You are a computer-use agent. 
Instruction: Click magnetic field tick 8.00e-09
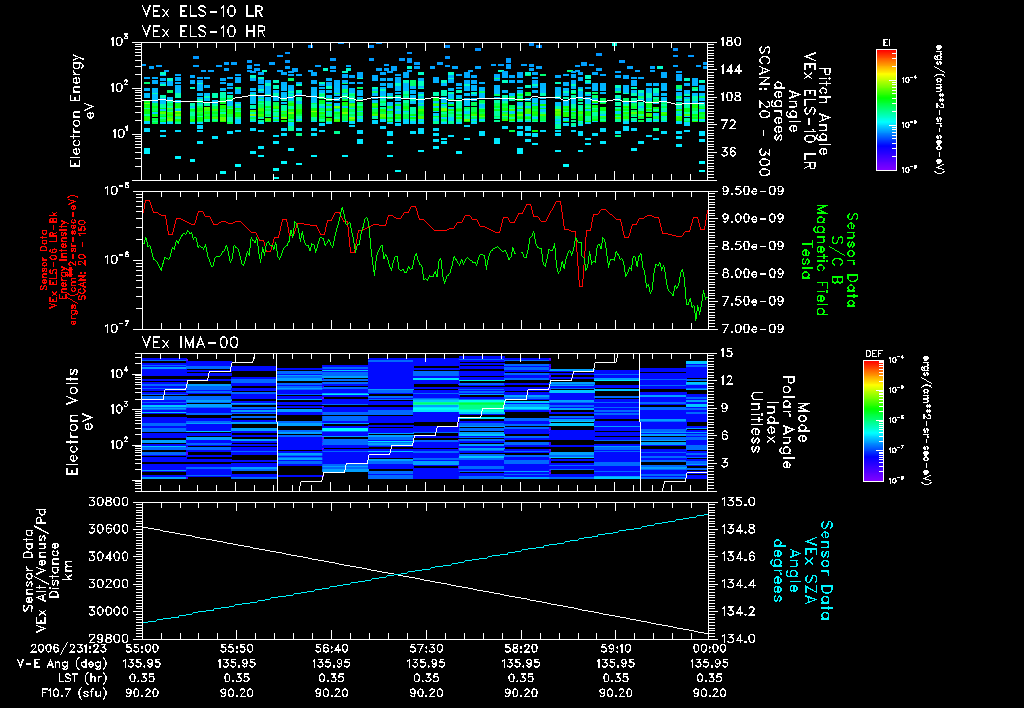[752, 274]
